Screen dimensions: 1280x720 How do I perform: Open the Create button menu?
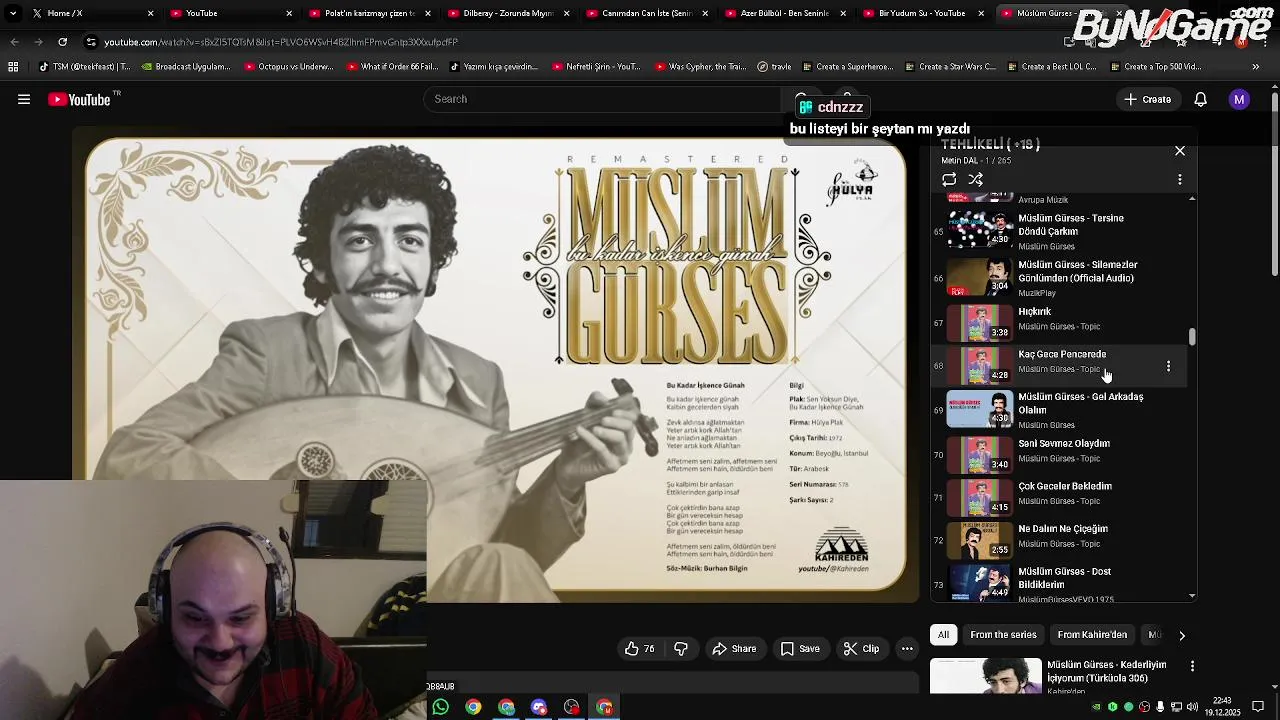1147,99
